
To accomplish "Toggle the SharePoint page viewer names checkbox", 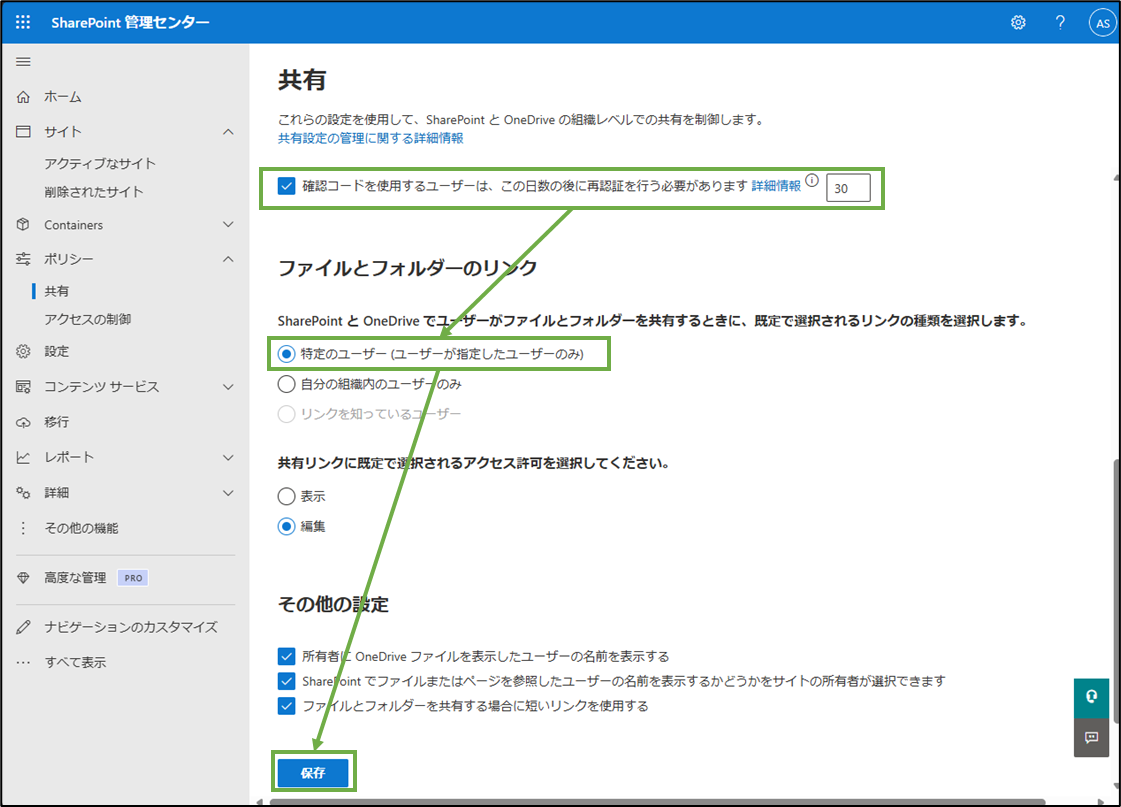I will [286, 680].
